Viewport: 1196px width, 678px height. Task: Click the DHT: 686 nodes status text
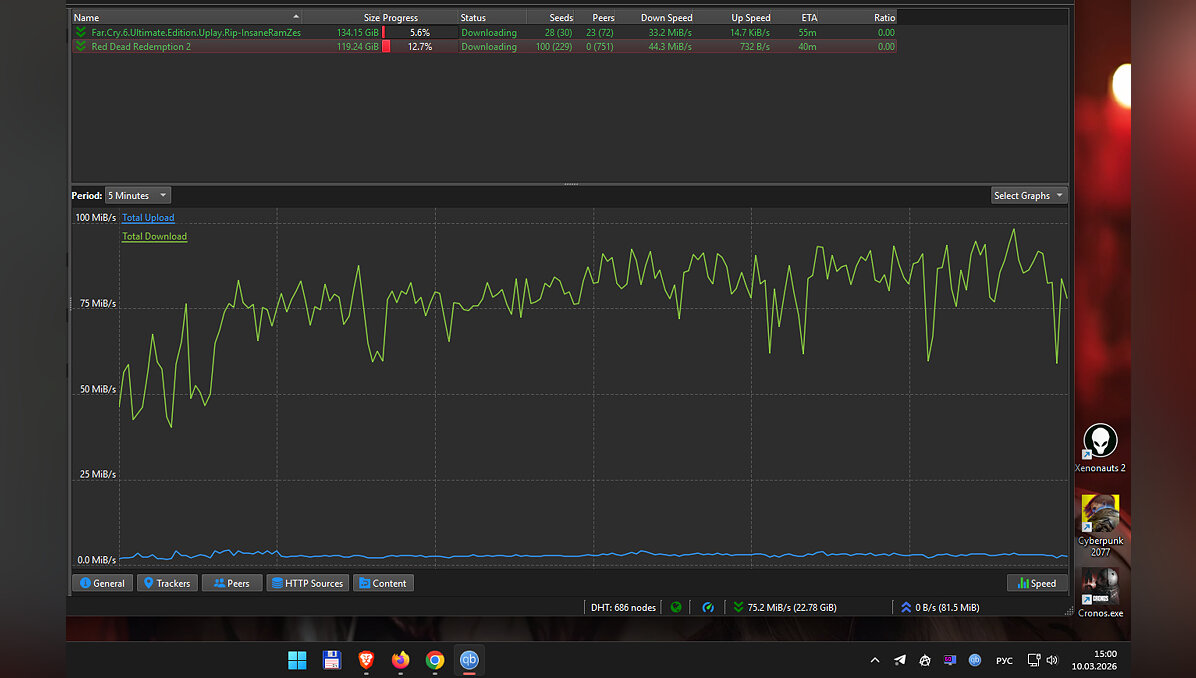tap(623, 607)
